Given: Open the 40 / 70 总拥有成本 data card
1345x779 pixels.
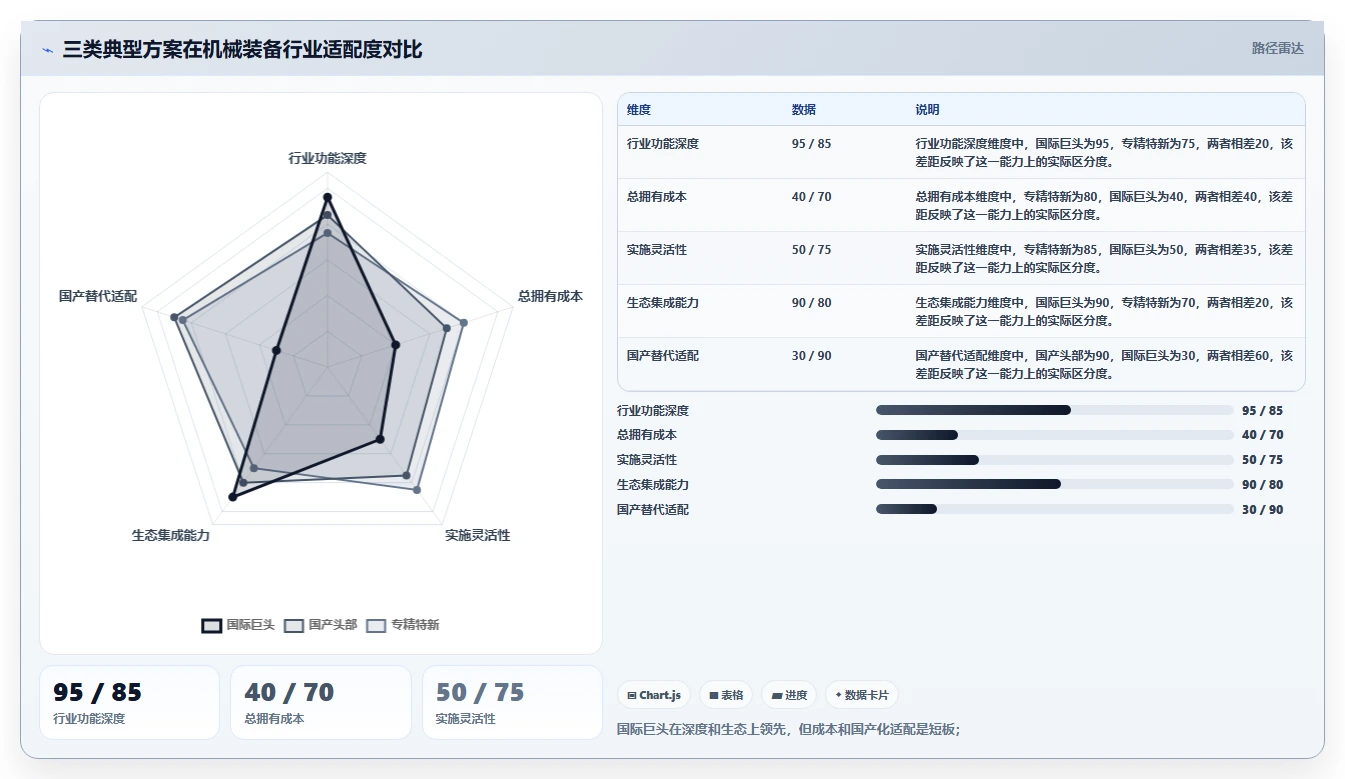Looking at the screenshot, I should [x=321, y=702].
